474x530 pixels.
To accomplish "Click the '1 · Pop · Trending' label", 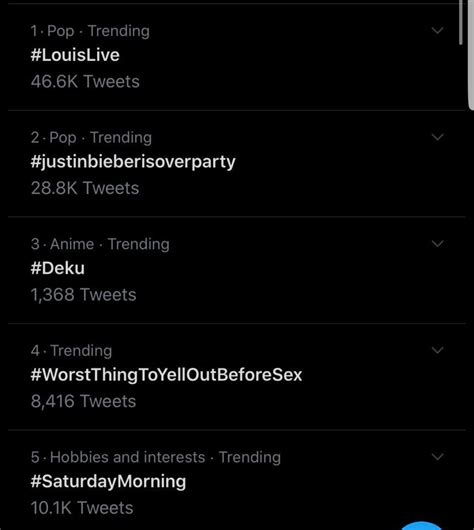I will [90, 31].
